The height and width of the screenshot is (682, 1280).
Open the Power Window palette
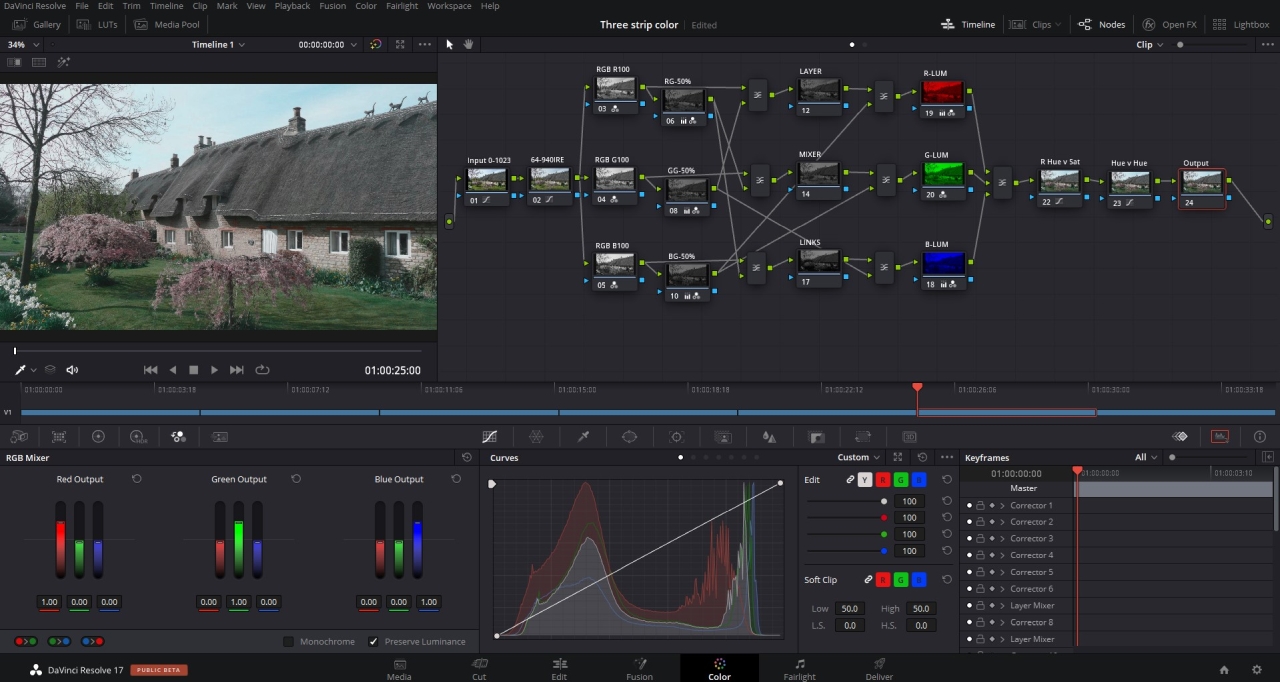(x=629, y=437)
